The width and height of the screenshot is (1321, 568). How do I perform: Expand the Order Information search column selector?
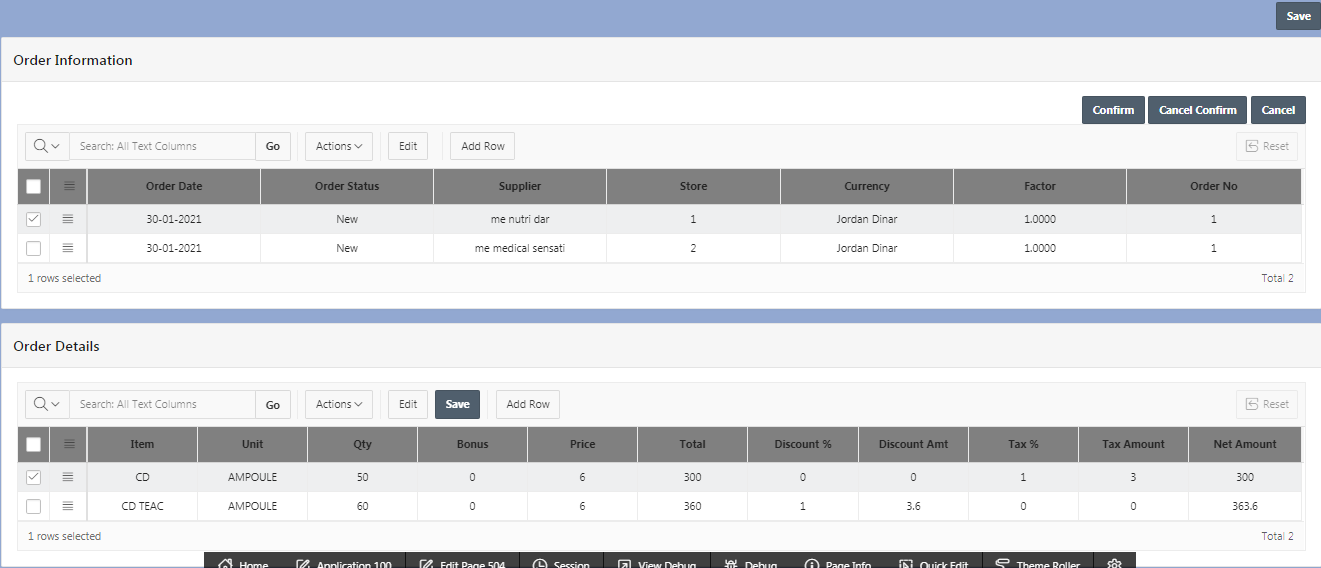point(47,146)
